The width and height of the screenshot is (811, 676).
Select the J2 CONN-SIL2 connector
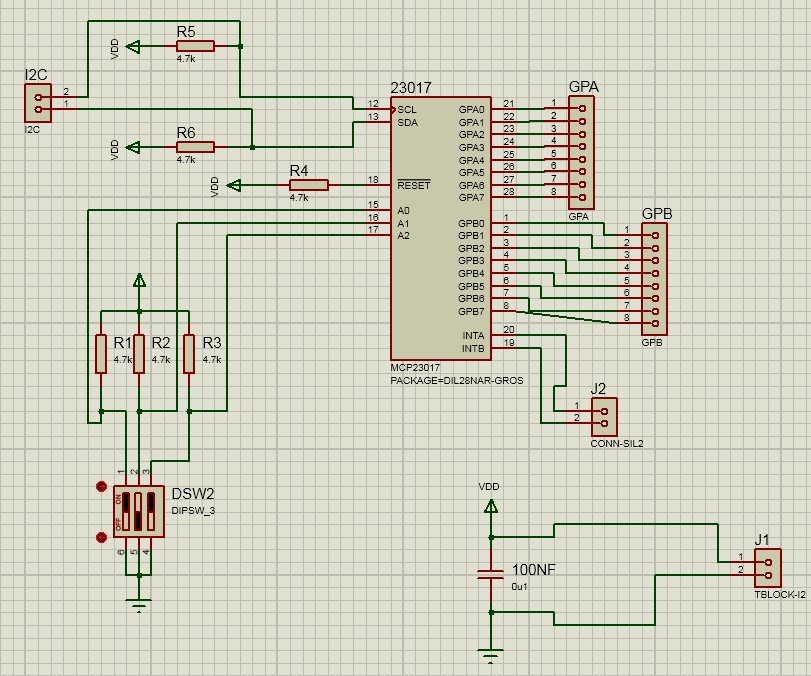pos(604,417)
